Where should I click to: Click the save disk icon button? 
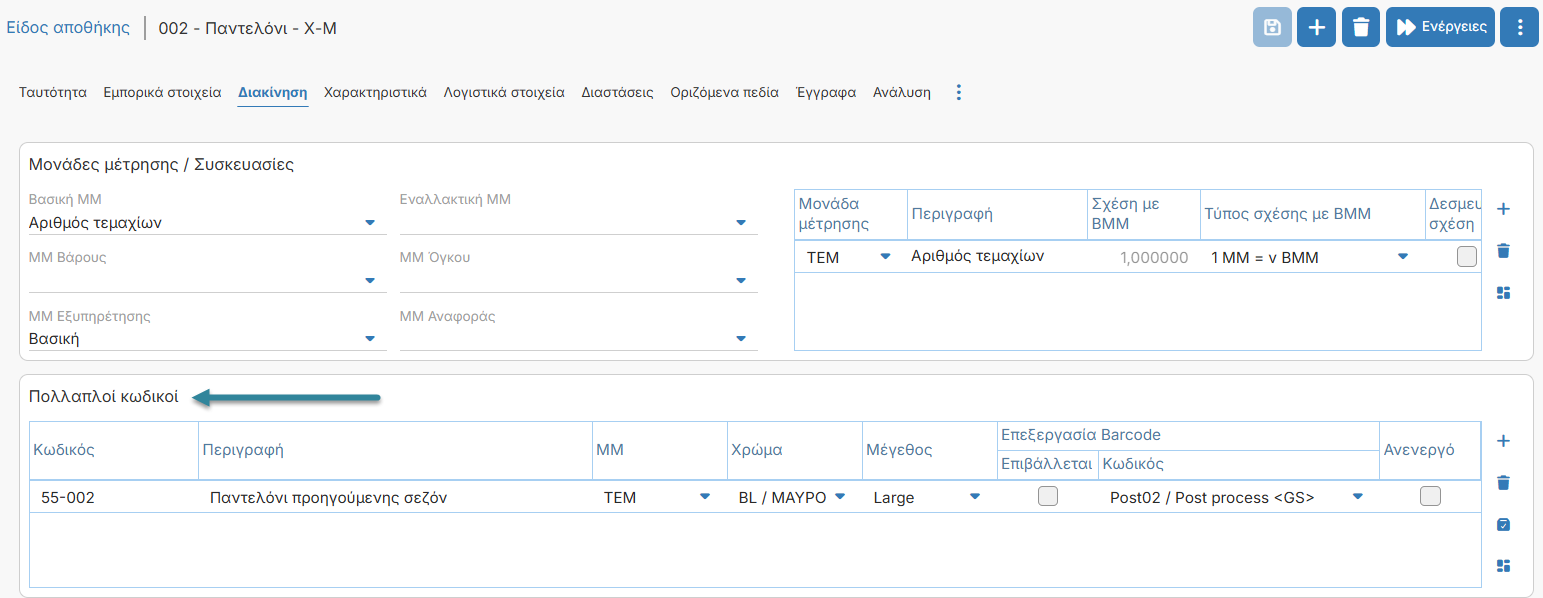pyautogui.click(x=1272, y=27)
